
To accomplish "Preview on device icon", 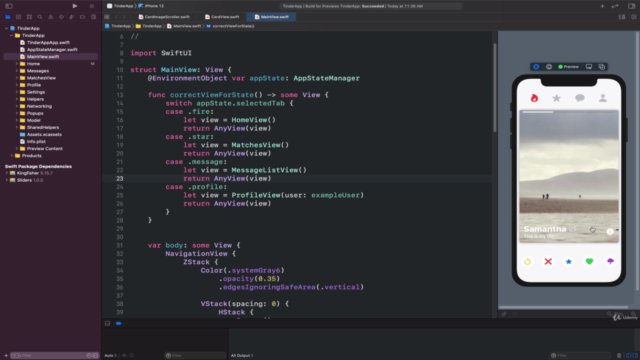I will tap(589, 67).
